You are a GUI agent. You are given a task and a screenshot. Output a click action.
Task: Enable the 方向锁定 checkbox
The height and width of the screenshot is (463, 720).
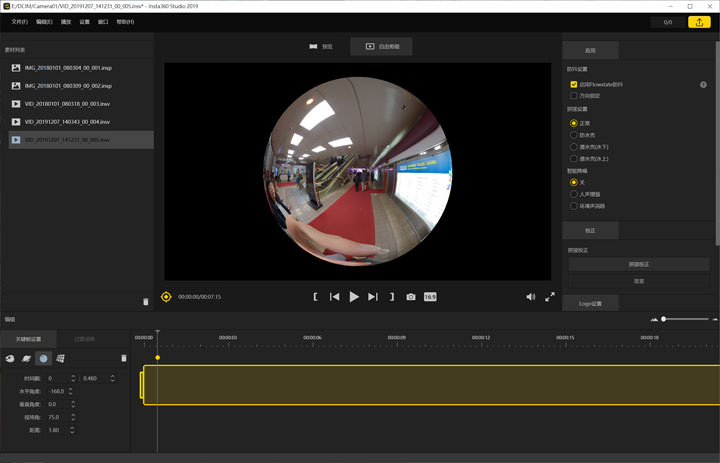[x=574, y=96]
